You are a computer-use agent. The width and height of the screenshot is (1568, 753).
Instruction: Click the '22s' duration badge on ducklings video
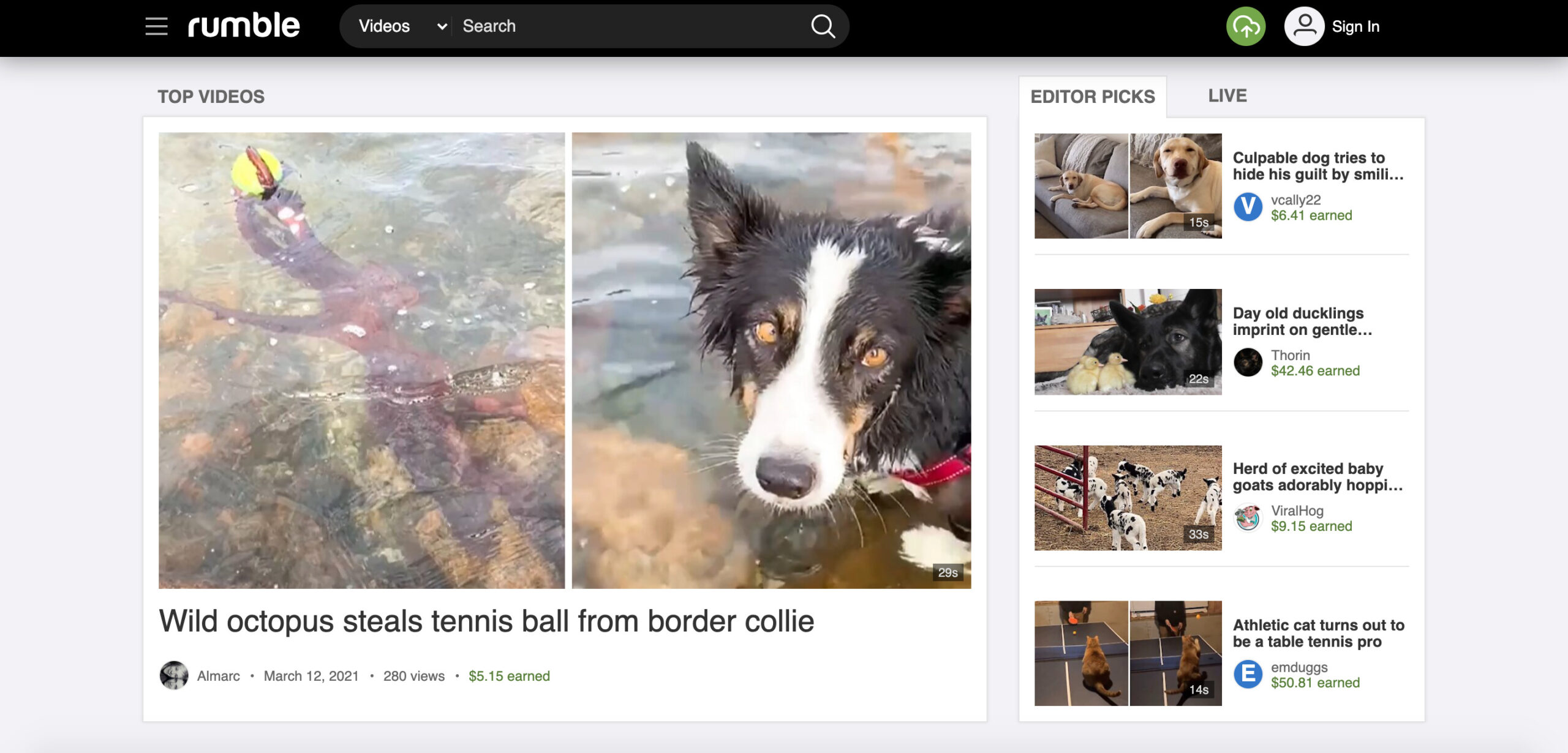pos(1199,379)
